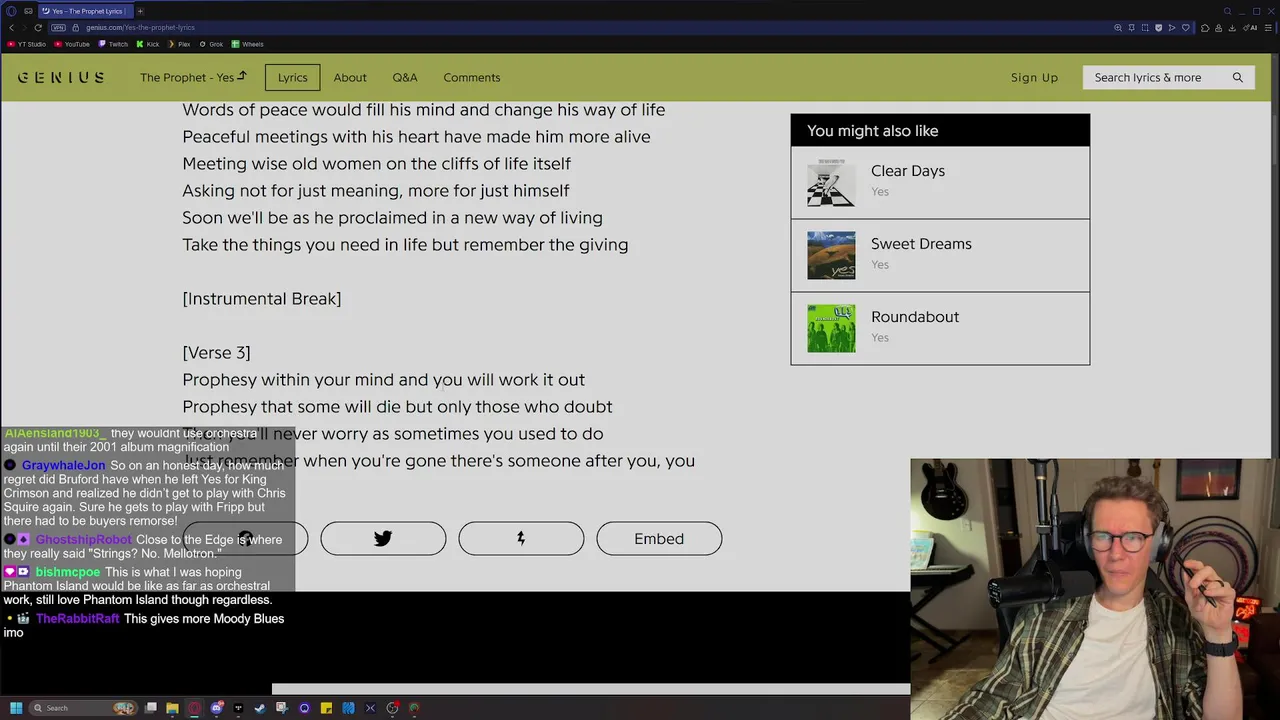The height and width of the screenshot is (720, 1280).
Task: Take a snapshot with the capture icon
Action: tap(1145, 28)
